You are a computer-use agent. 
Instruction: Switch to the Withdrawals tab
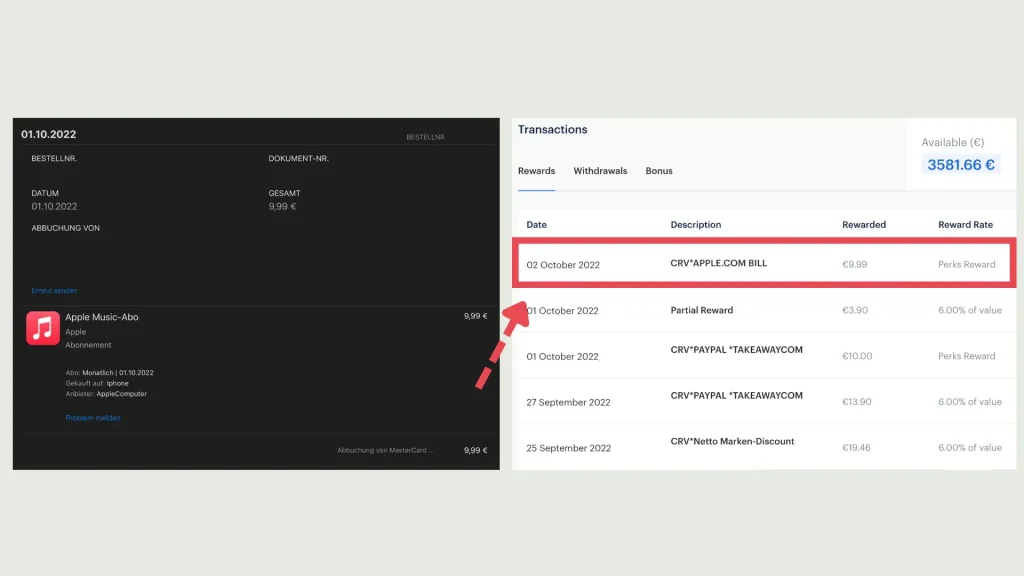pyautogui.click(x=600, y=171)
